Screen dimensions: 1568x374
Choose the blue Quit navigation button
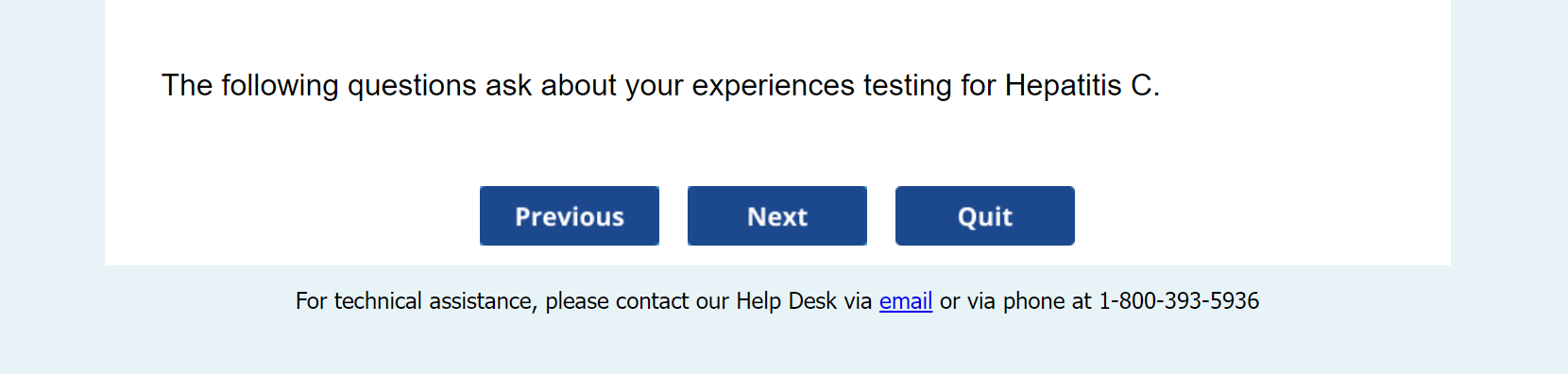coord(985,216)
